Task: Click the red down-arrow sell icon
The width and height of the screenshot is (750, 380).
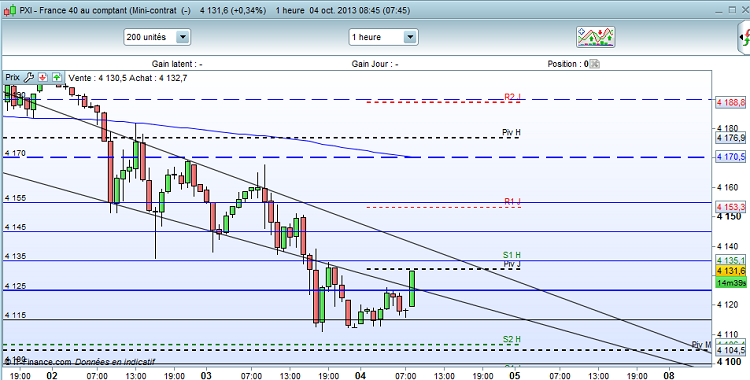Action: (43, 77)
